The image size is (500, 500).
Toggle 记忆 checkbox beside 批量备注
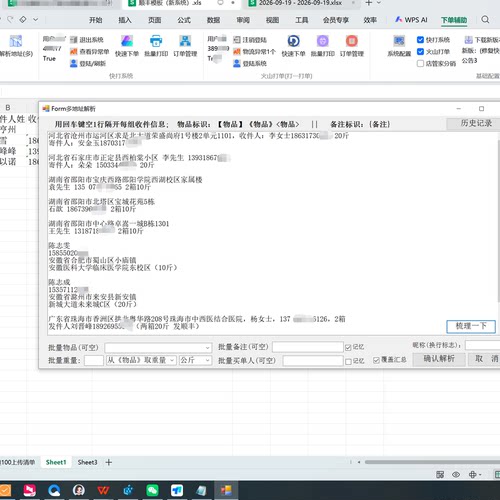click(x=348, y=347)
